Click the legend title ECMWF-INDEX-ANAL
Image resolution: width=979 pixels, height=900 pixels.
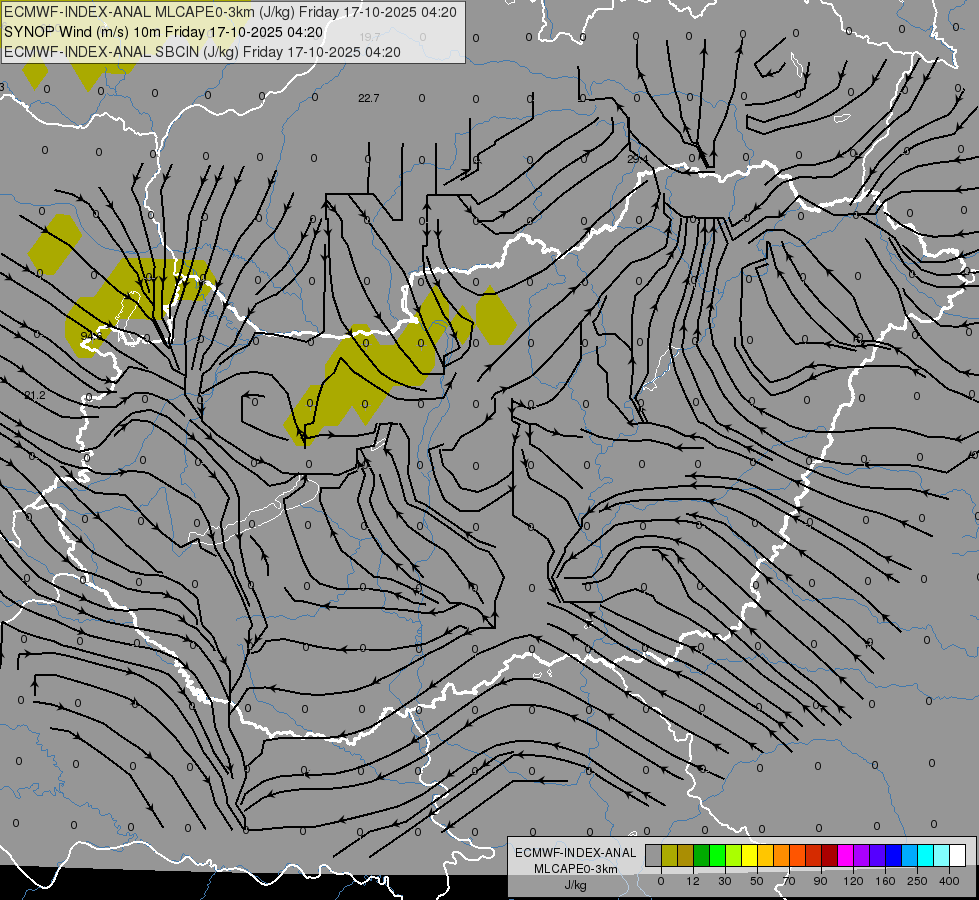click(x=576, y=853)
